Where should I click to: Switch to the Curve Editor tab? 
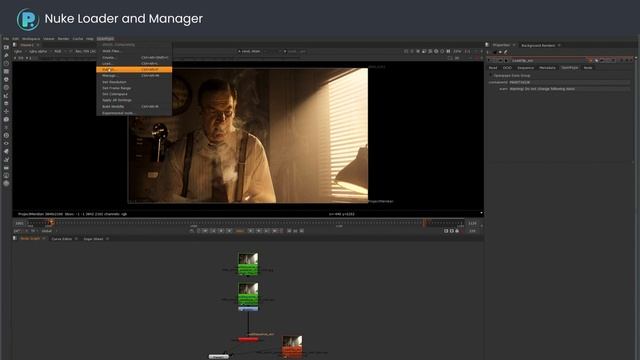tap(62, 239)
